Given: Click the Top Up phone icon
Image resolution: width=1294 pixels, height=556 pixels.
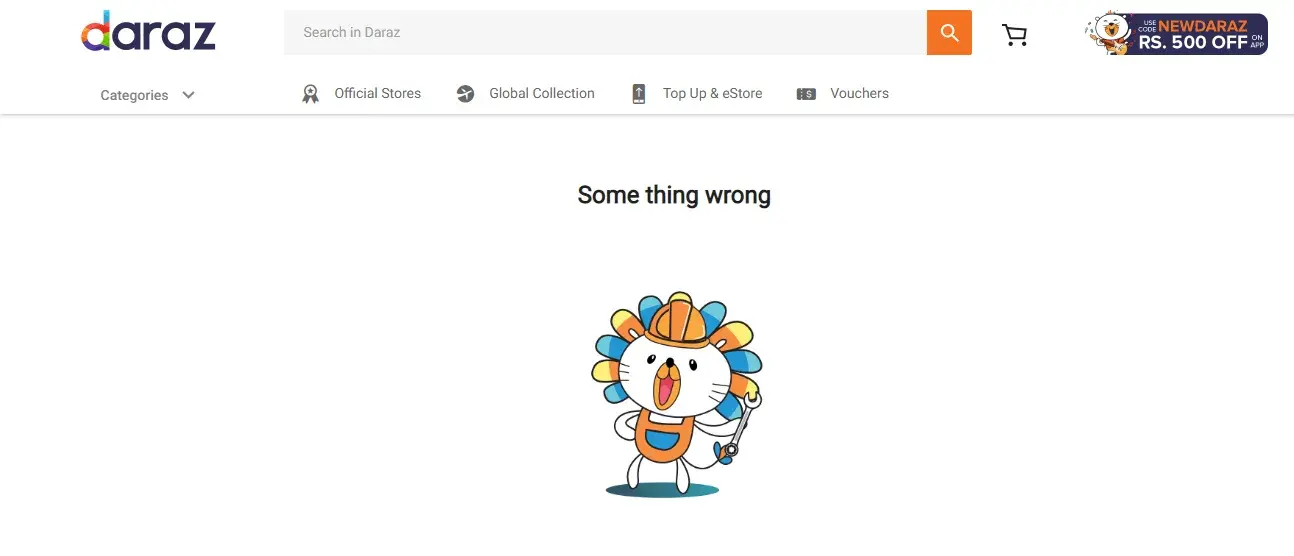Looking at the screenshot, I should pyautogui.click(x=639, y=94).
